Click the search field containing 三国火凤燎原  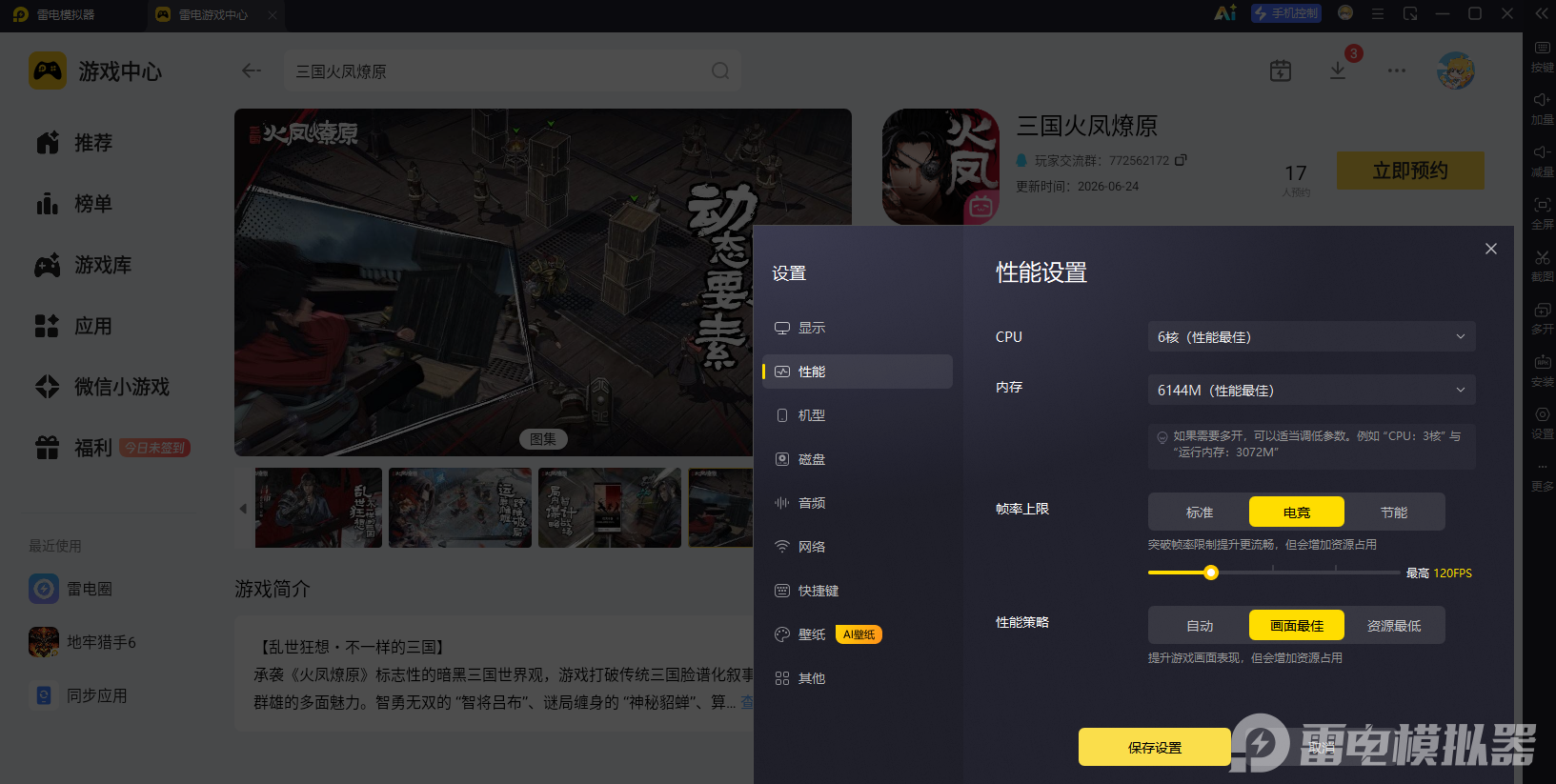coord(513,70)
